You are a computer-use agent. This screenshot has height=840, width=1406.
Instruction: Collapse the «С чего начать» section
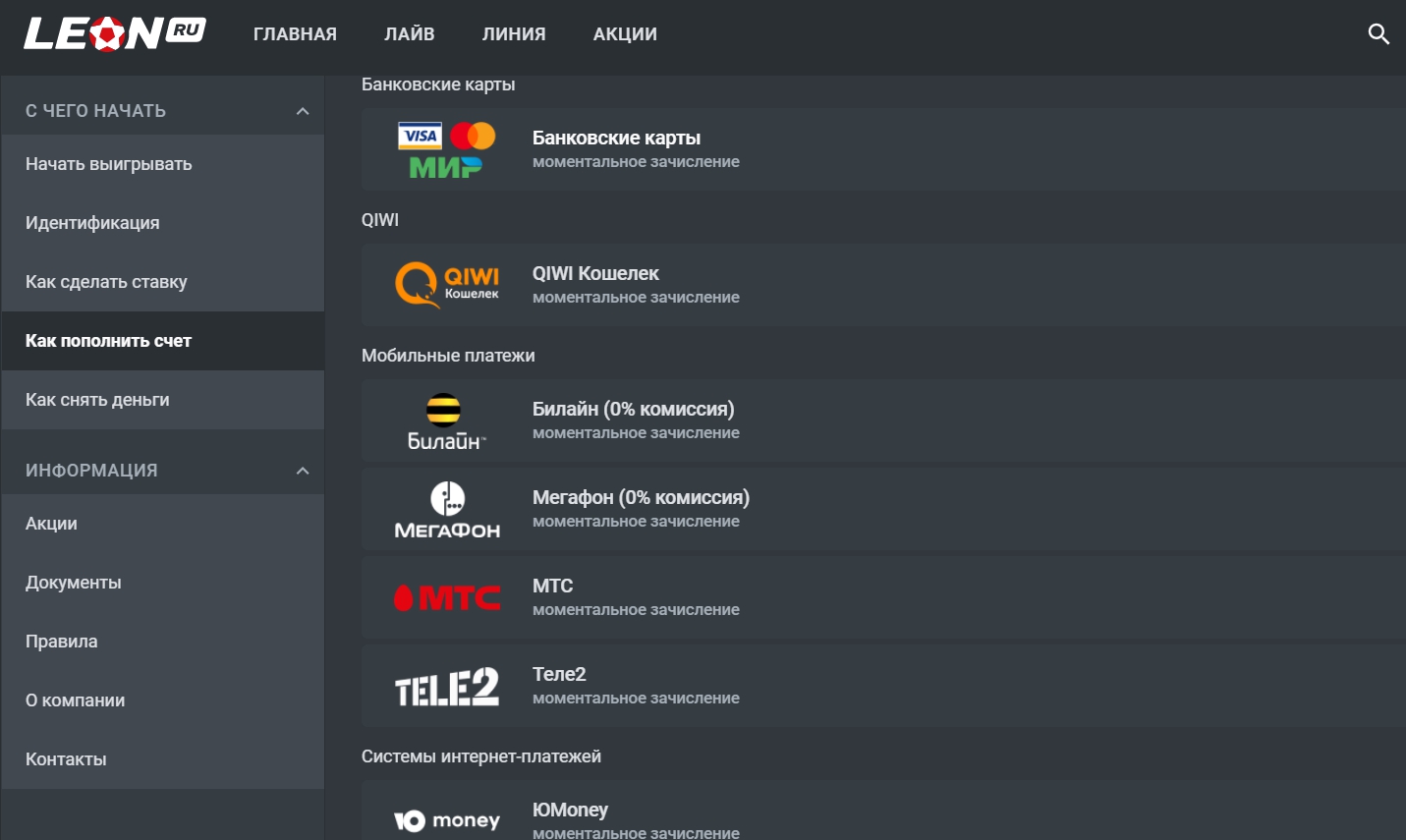(303, 111)
